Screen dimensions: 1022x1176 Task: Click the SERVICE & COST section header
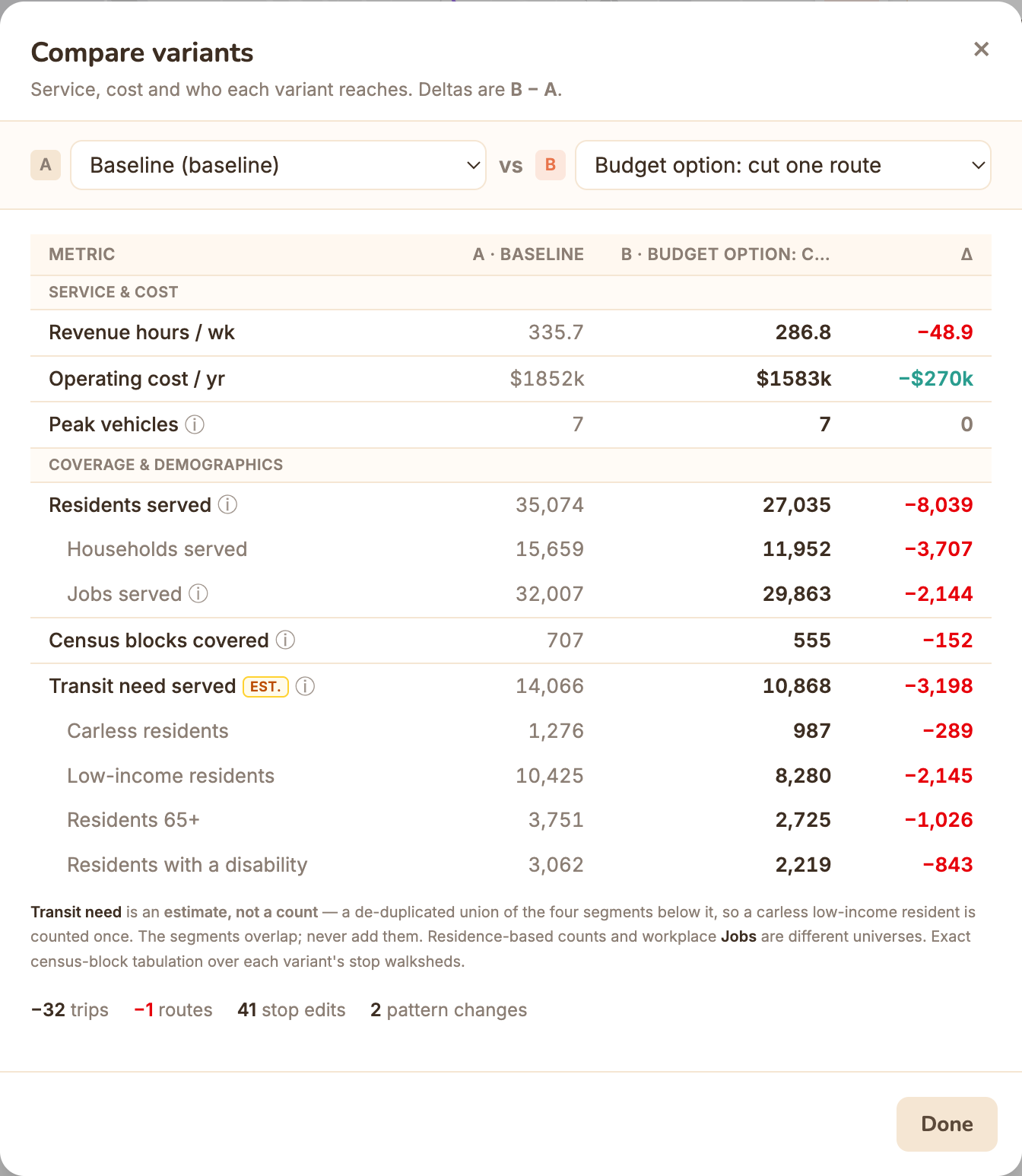pyautogui.click(x=113, y=292)
